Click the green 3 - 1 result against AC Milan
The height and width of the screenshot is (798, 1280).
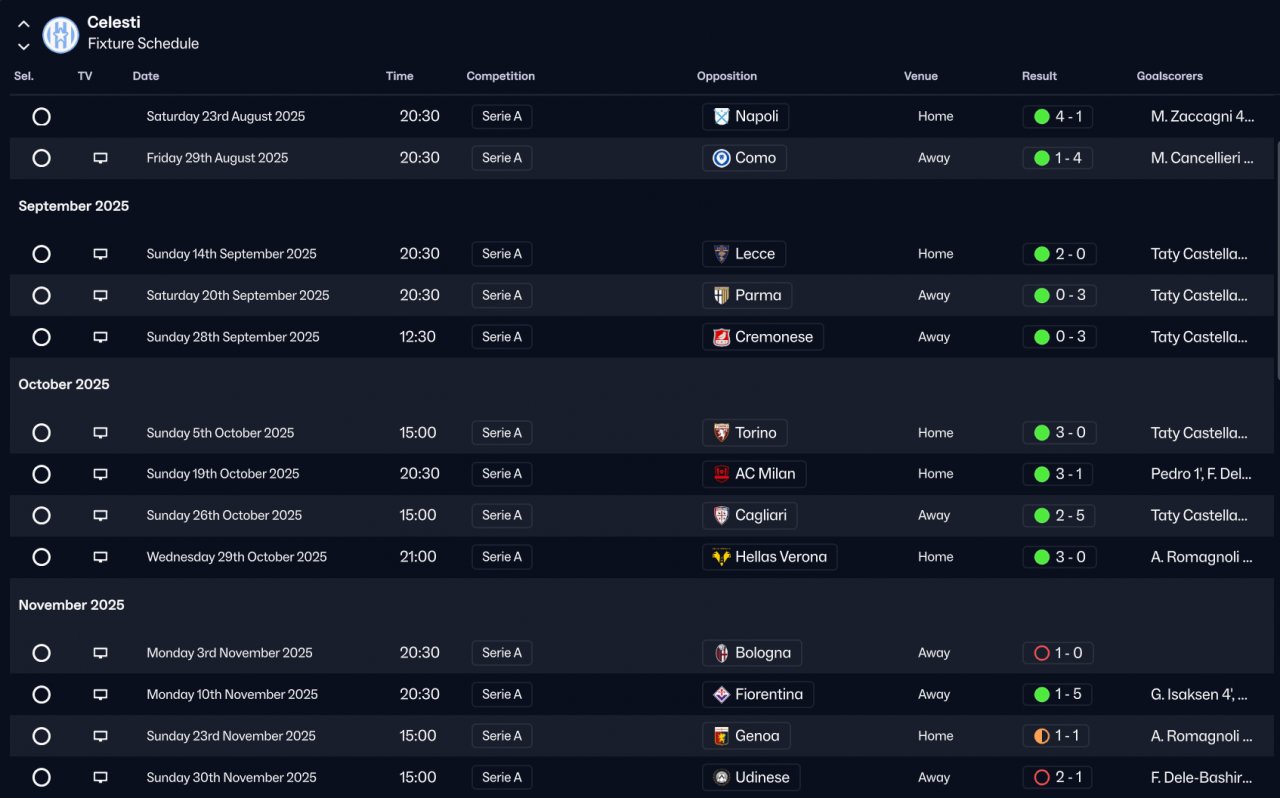click(x=1059, y=474)
